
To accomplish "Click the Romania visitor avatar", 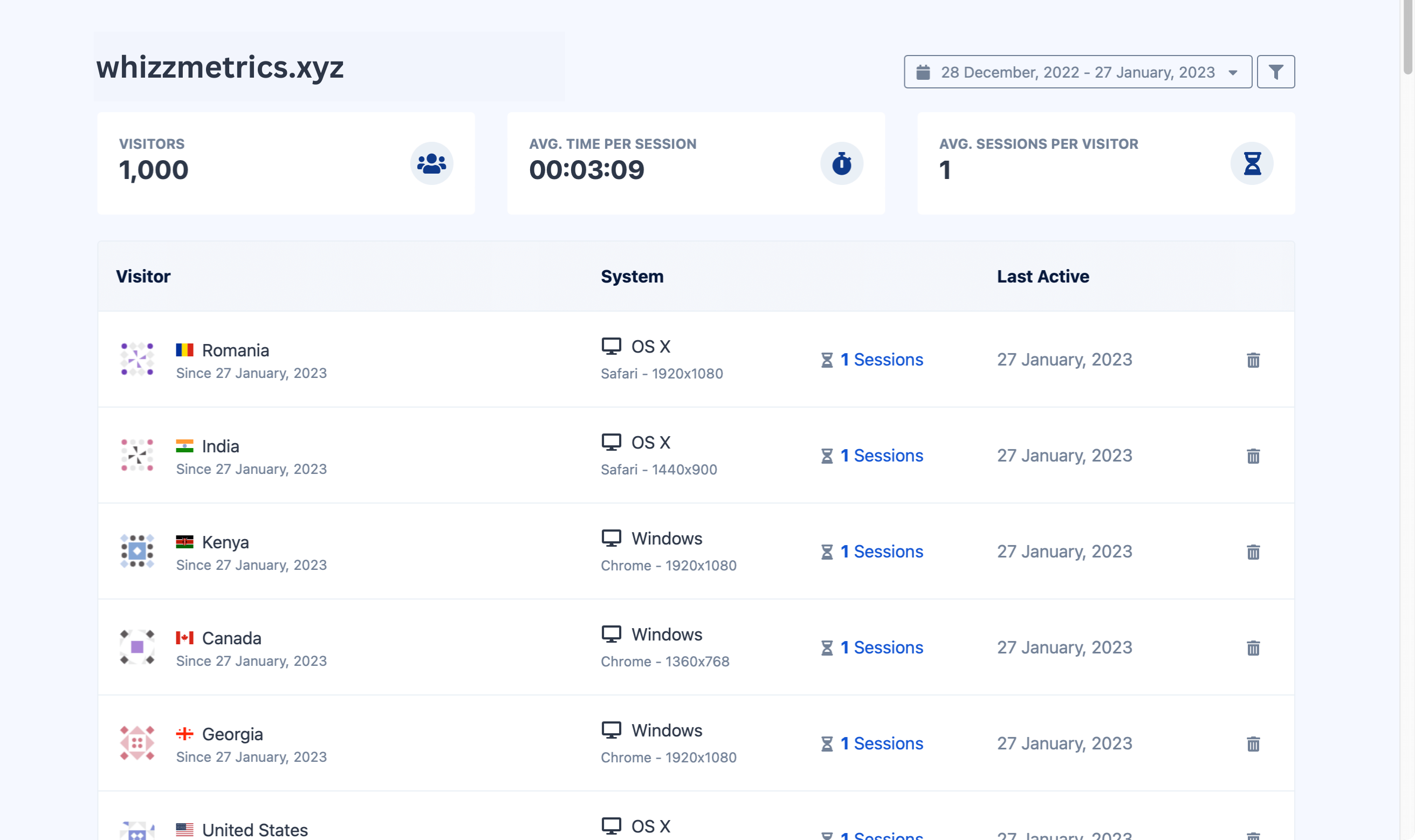I will coord(137,360).
